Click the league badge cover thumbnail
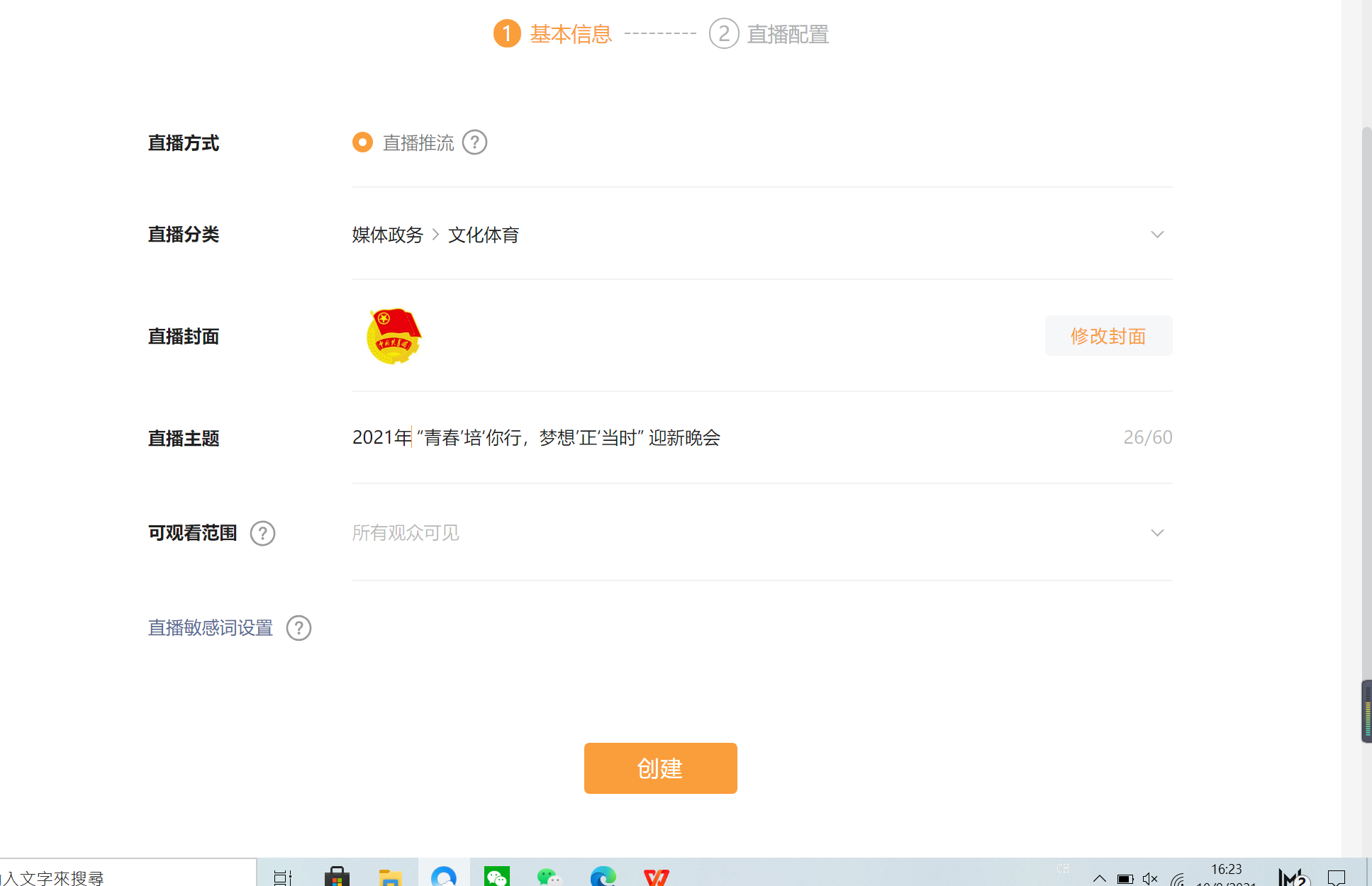Viewport: 1372px width, 886px height. 394,336
